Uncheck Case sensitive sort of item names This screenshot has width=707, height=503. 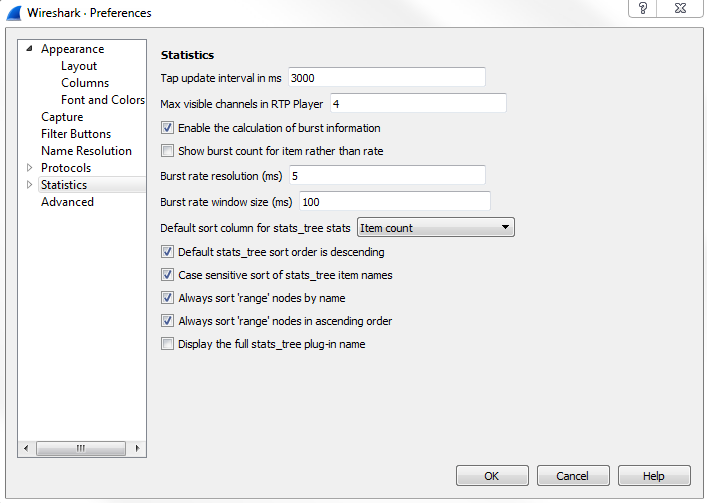pos(168,275)
